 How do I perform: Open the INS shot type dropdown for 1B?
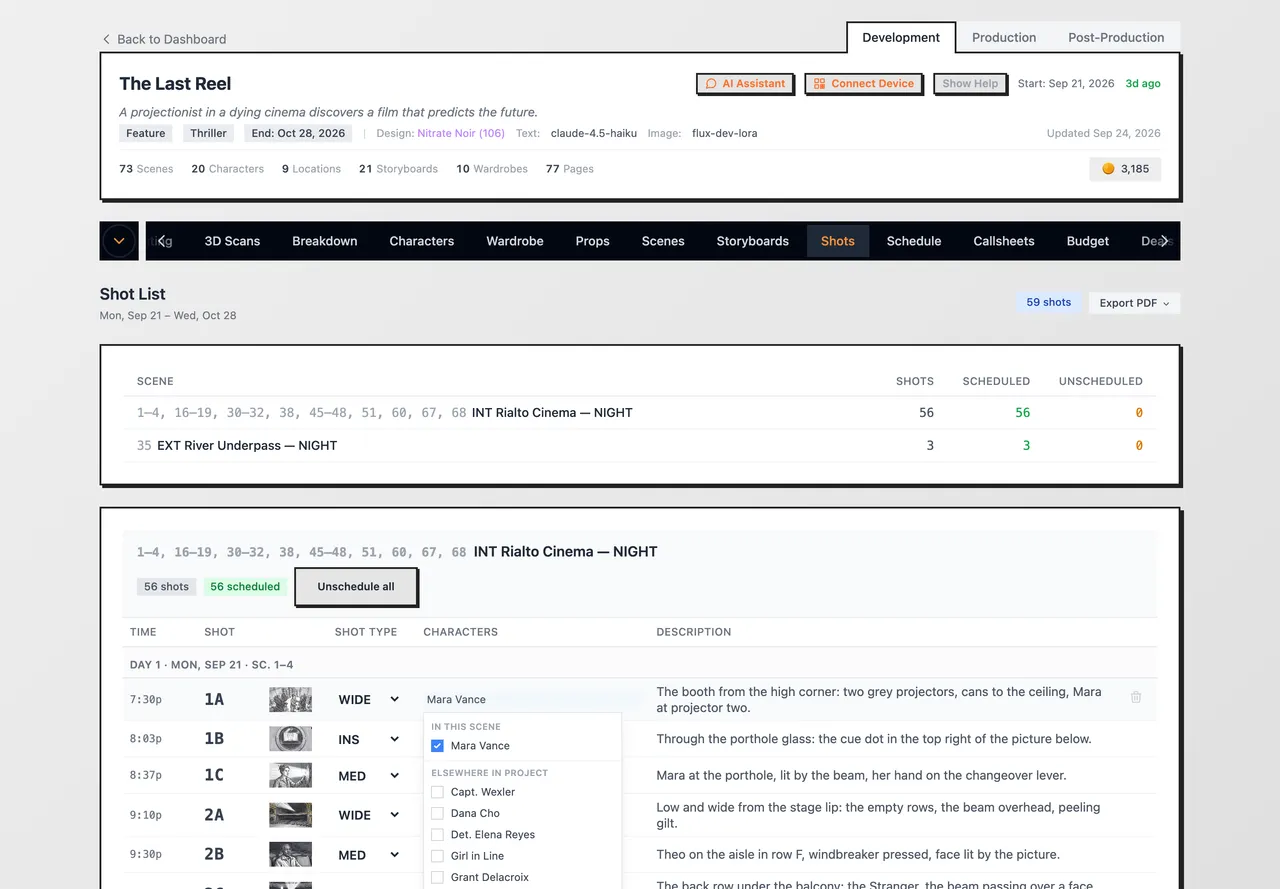(x=368, y=739)
